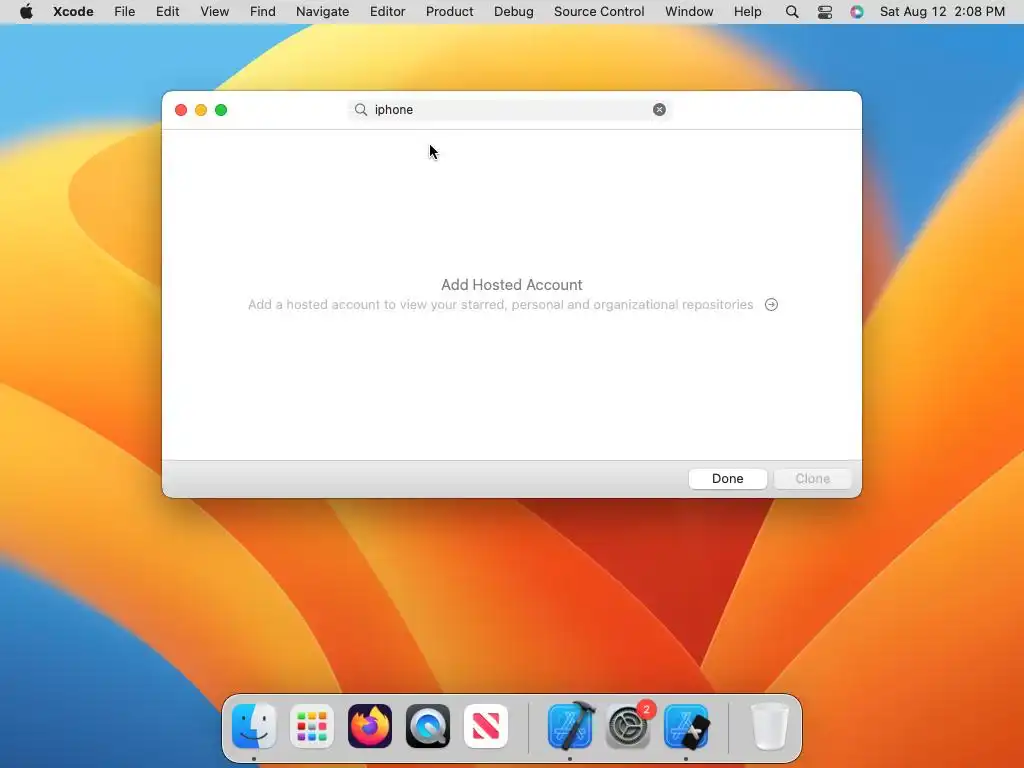Open the Product menu
Viewport: 1024px width, 768px height.
(449, 12)
